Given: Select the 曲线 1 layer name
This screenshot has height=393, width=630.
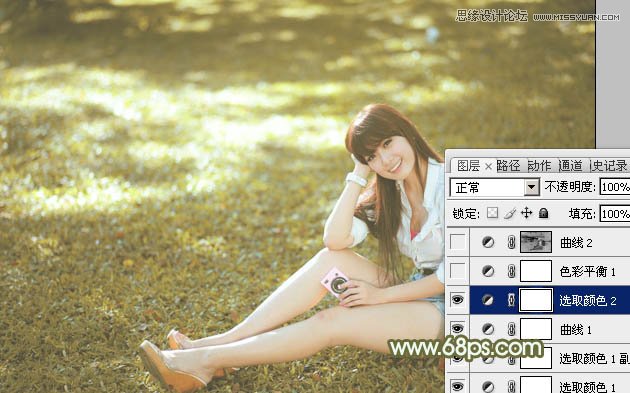Looking at the screenshot, I should click(576, 330).
